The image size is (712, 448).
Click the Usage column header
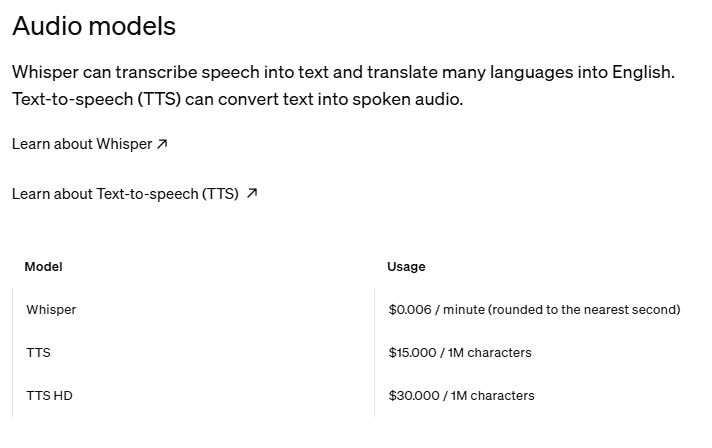406,267
